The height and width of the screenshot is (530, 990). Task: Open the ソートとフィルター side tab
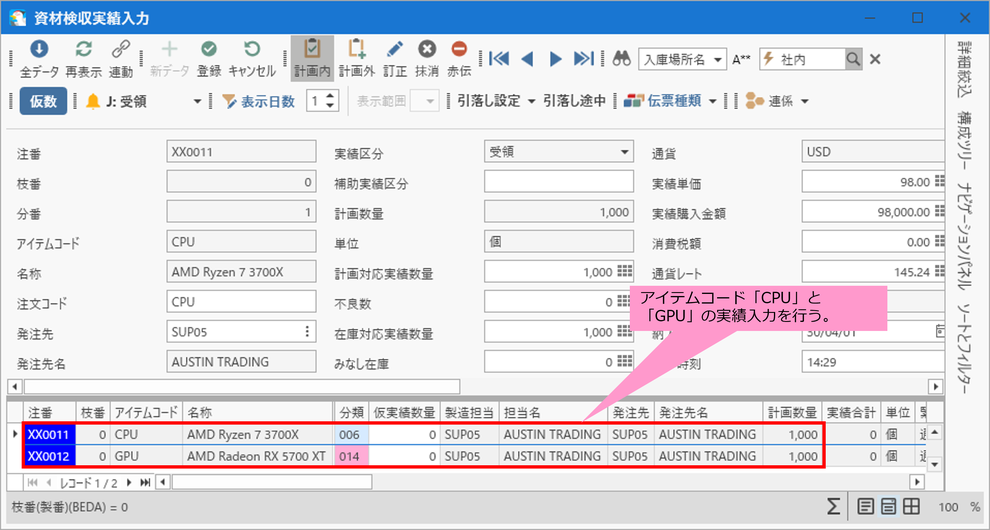(965, 349)
